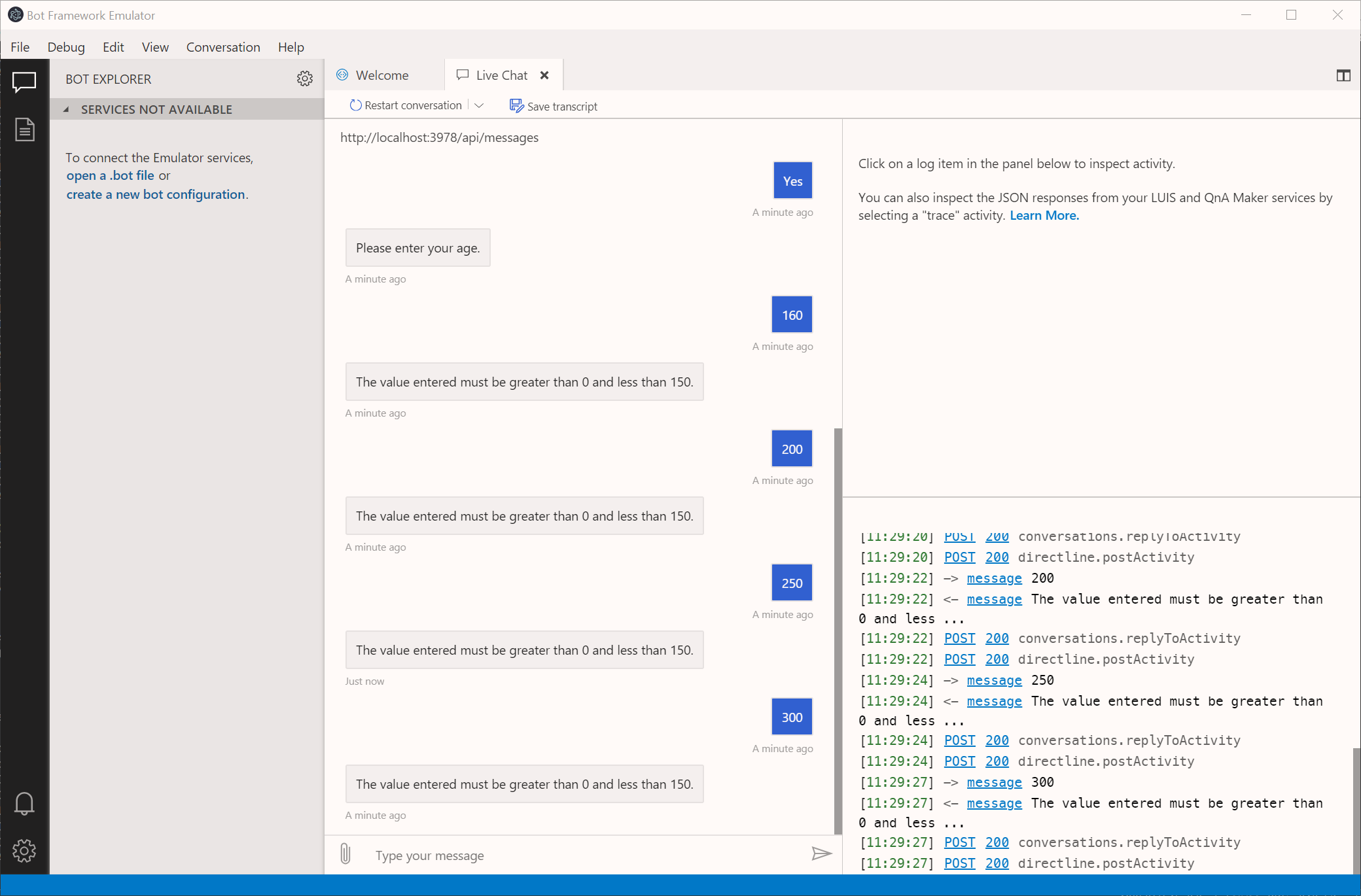
Task: Click the notification bell icon
Action: 24,803
